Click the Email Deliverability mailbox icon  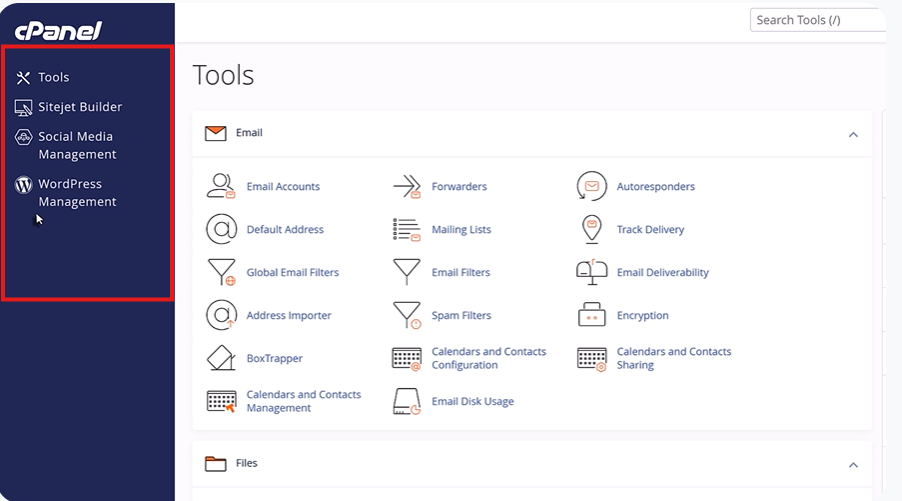tap(592, 272)
